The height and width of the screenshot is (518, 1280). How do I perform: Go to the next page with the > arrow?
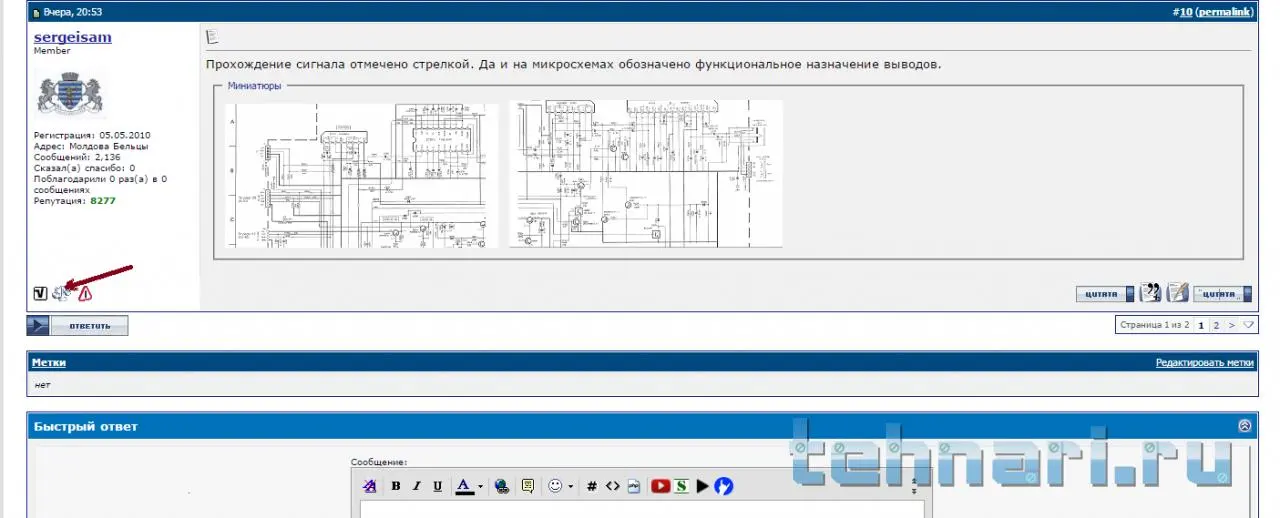1231,325
